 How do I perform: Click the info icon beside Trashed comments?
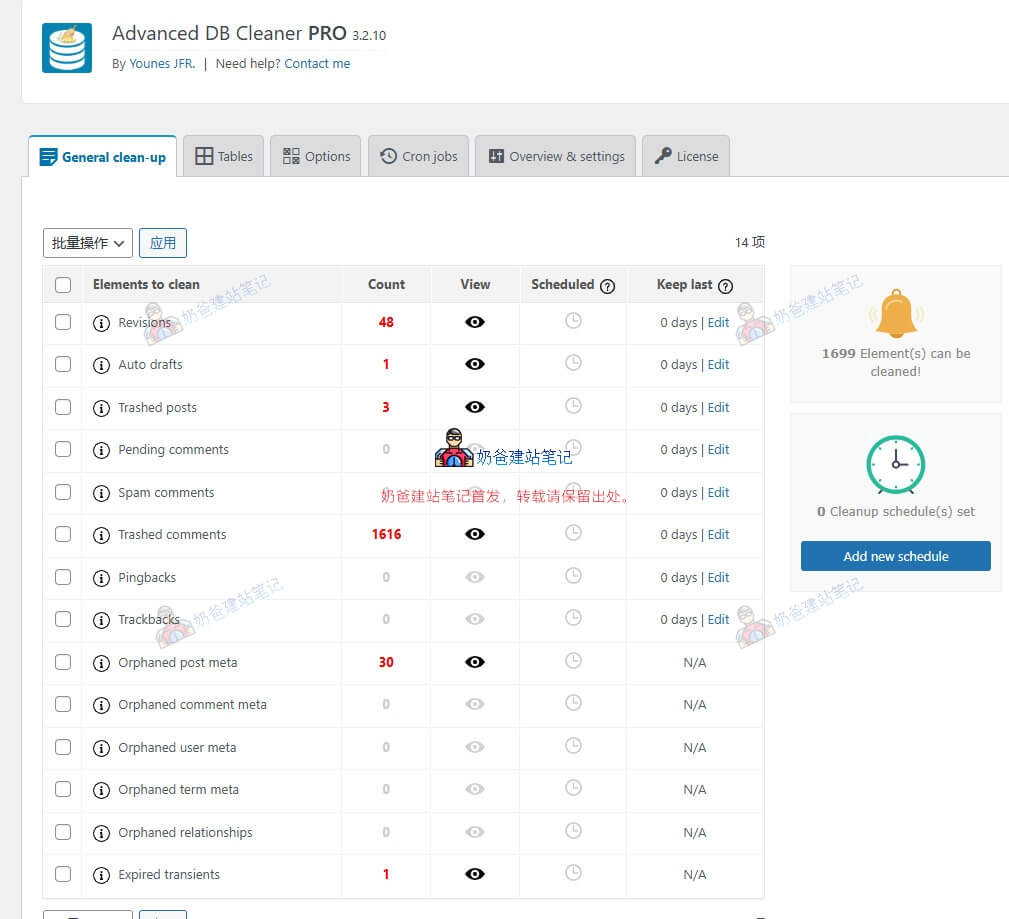[x=101, y=535]
